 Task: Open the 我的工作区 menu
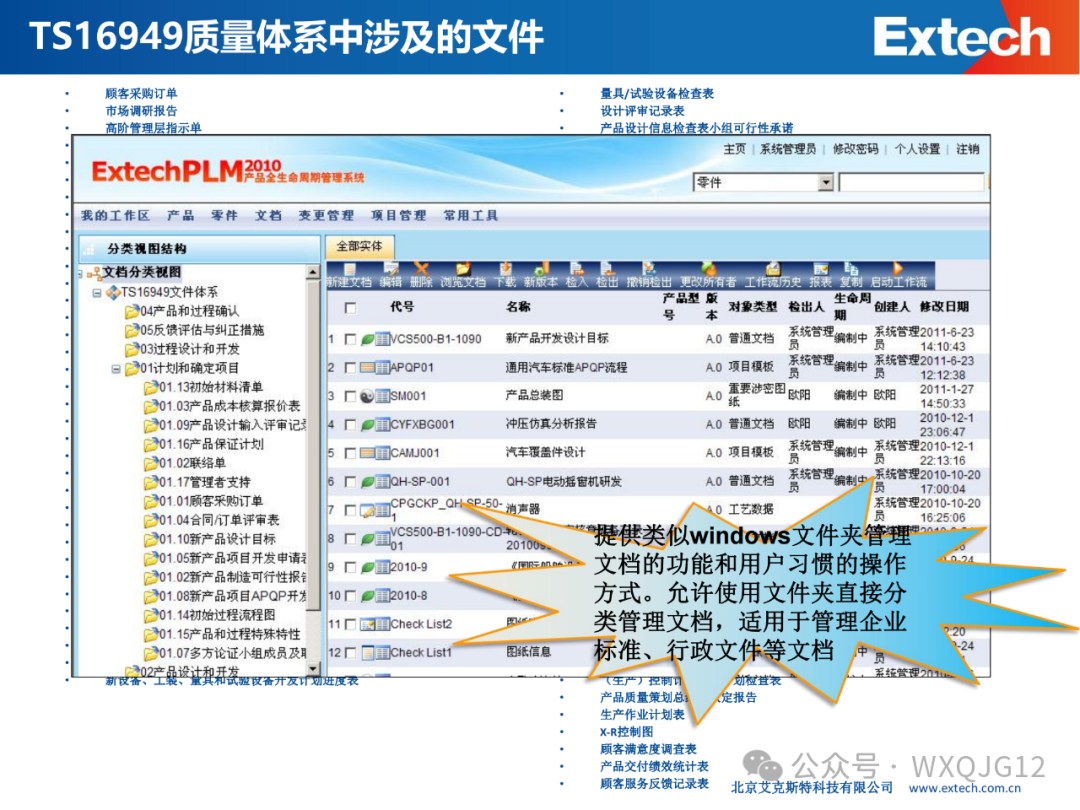[115, 216]
